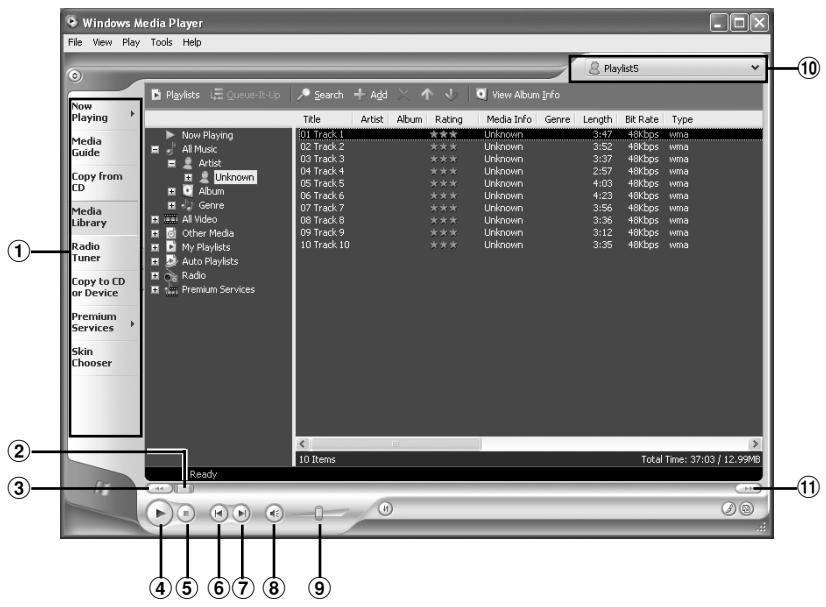Expand the Unknown artist node
The height and width of the screenshot is (607, 826).
[188, 178]
